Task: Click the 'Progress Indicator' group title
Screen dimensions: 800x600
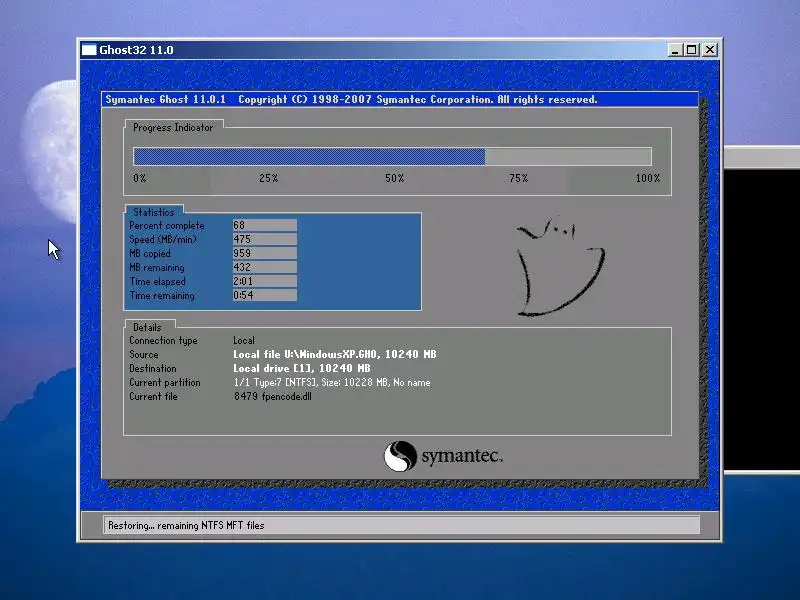Action: (x=173, y=128)
